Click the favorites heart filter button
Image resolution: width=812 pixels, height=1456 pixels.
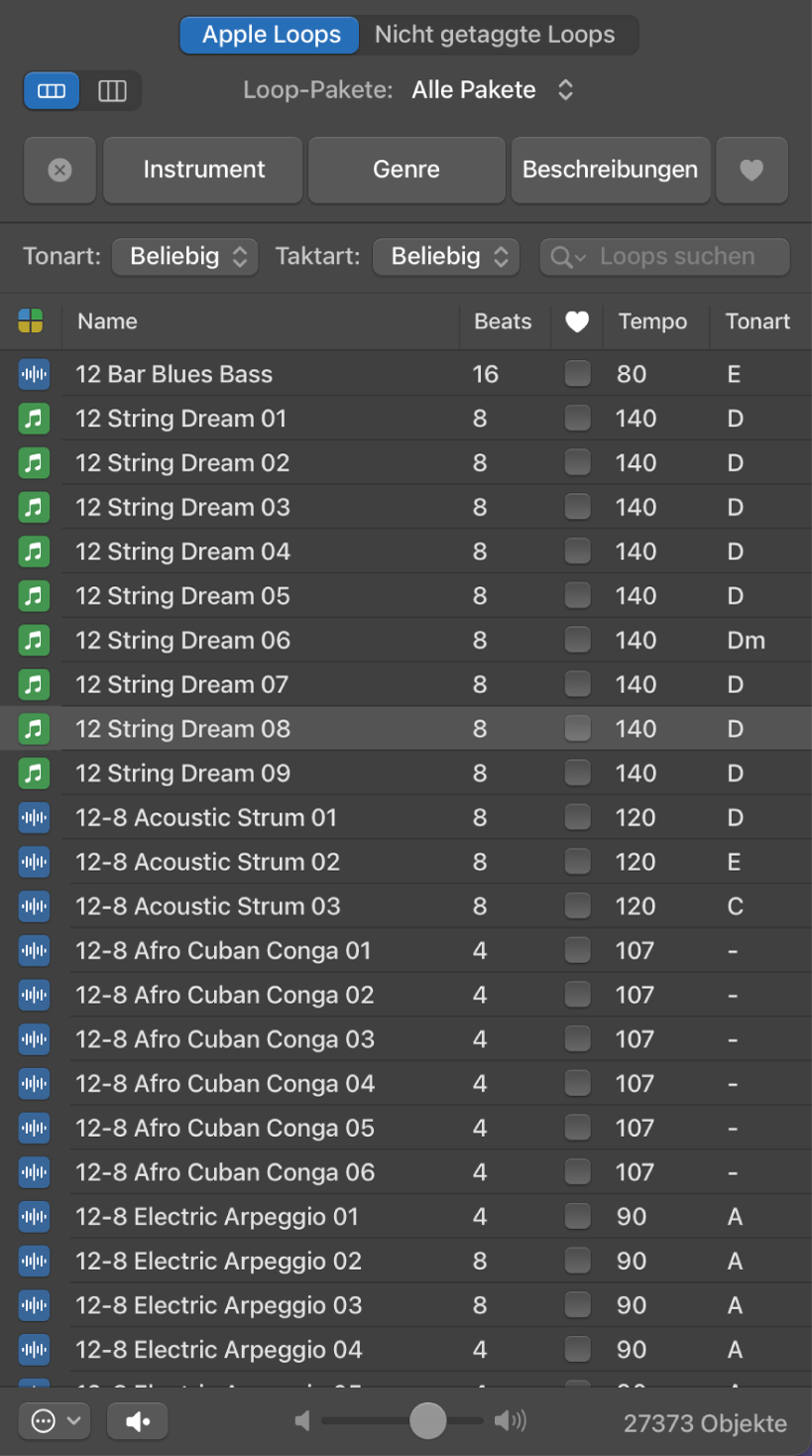(x=752, y=170)
